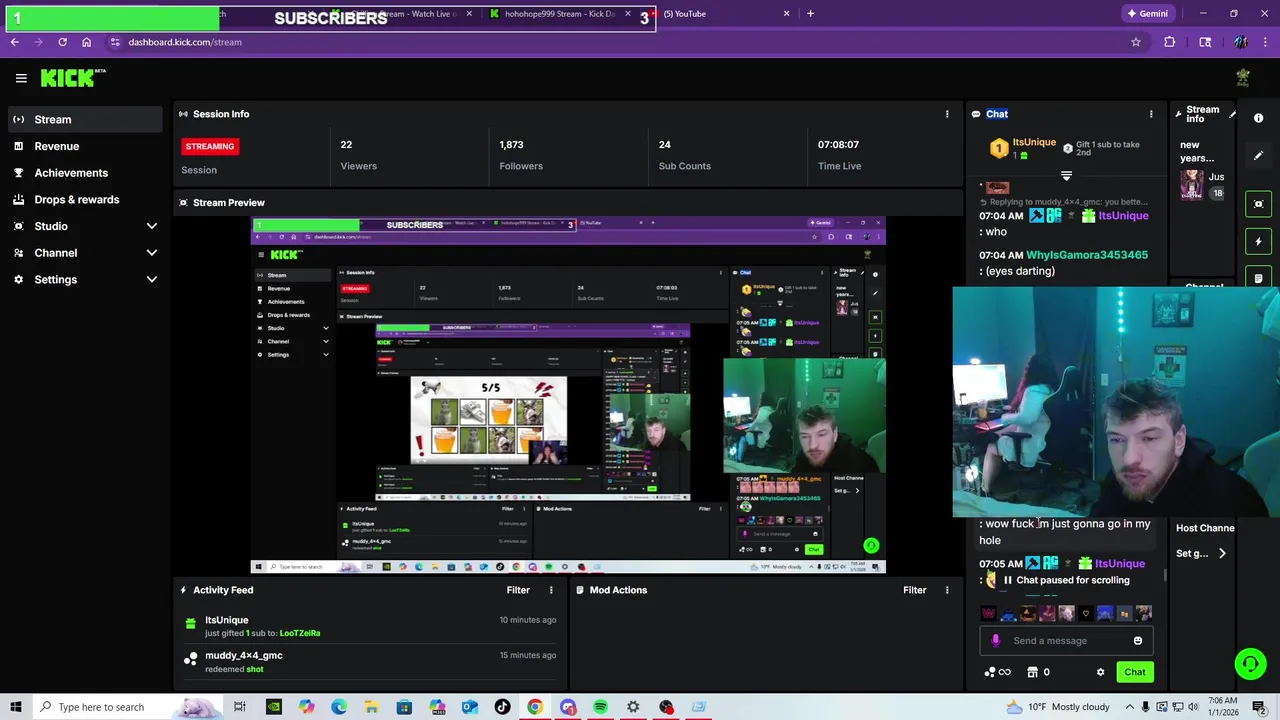Open Activity Feed three-dot menu

click(x=551, y=590)
